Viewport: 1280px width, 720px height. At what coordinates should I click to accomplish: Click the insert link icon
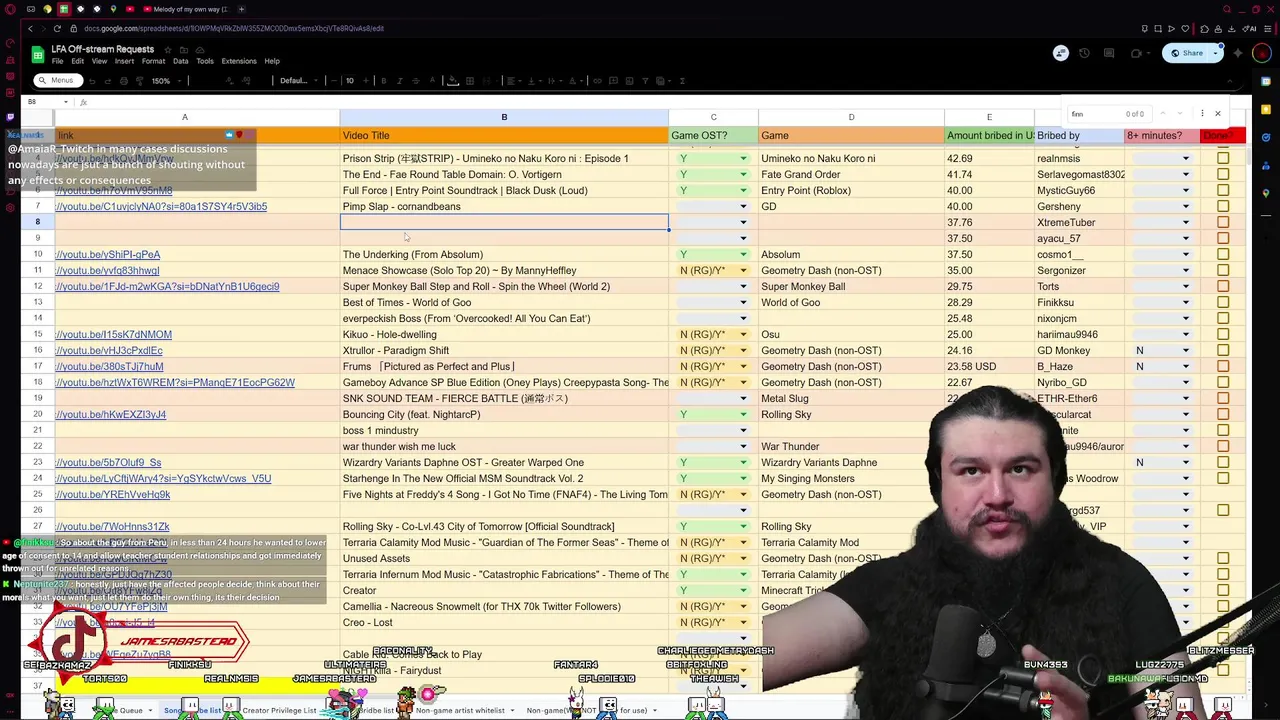pyautogui.click(x=597, y=80)
